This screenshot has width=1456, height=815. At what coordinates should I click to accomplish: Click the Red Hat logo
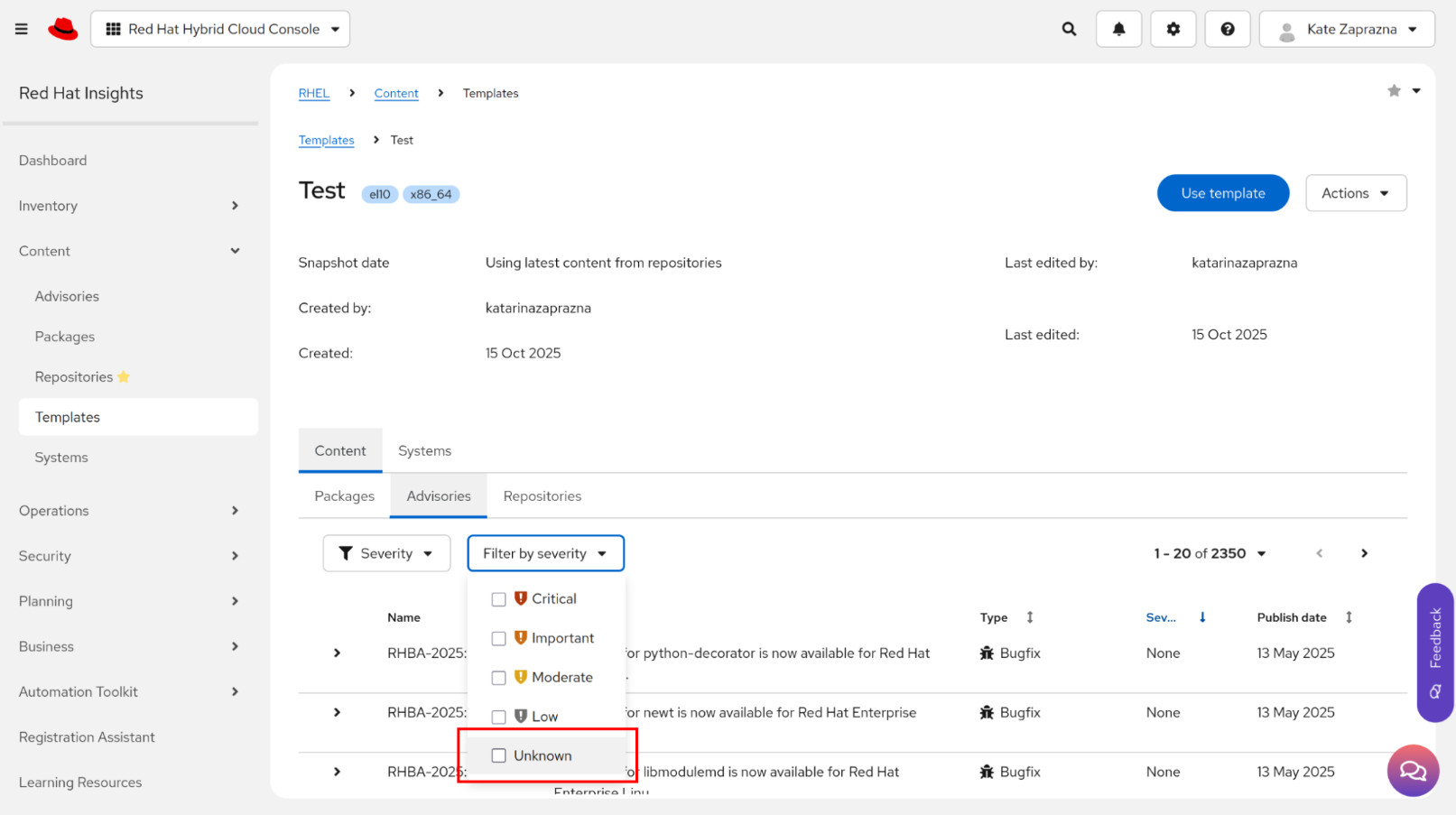coord(63,29)
